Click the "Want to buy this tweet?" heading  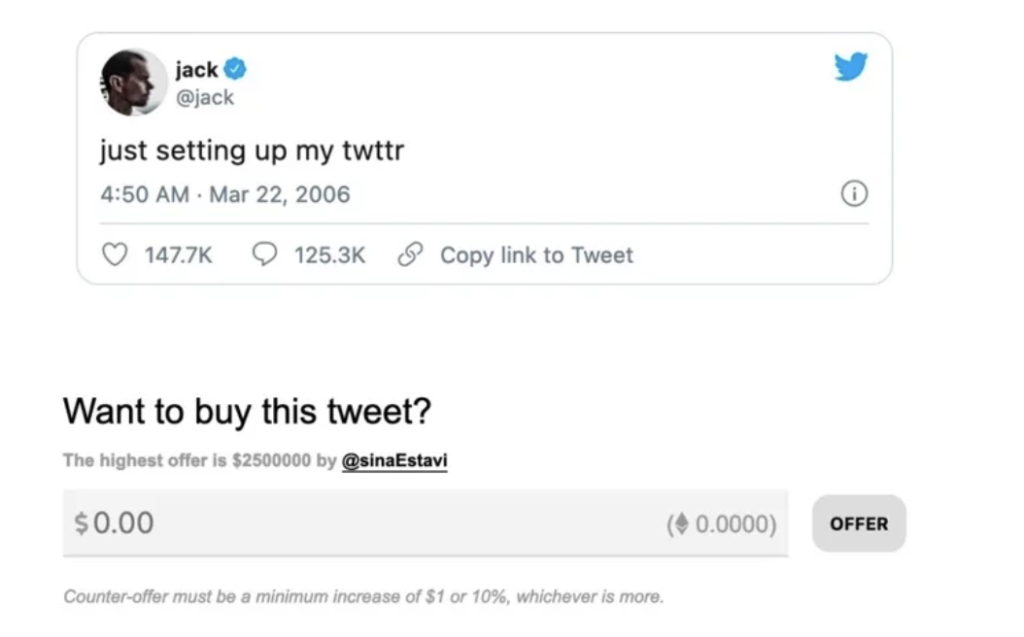(x=247, y=411)
